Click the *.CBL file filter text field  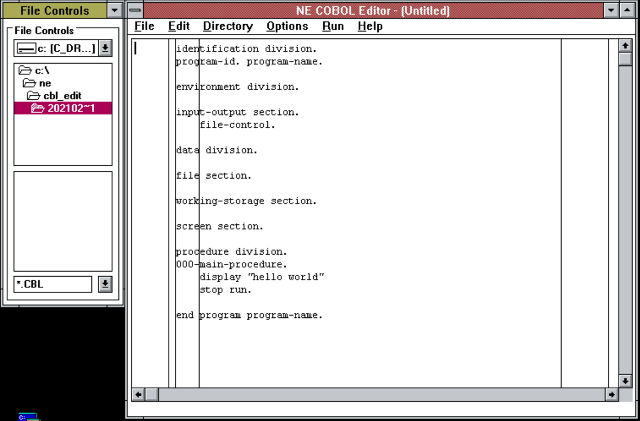[53, 284]
